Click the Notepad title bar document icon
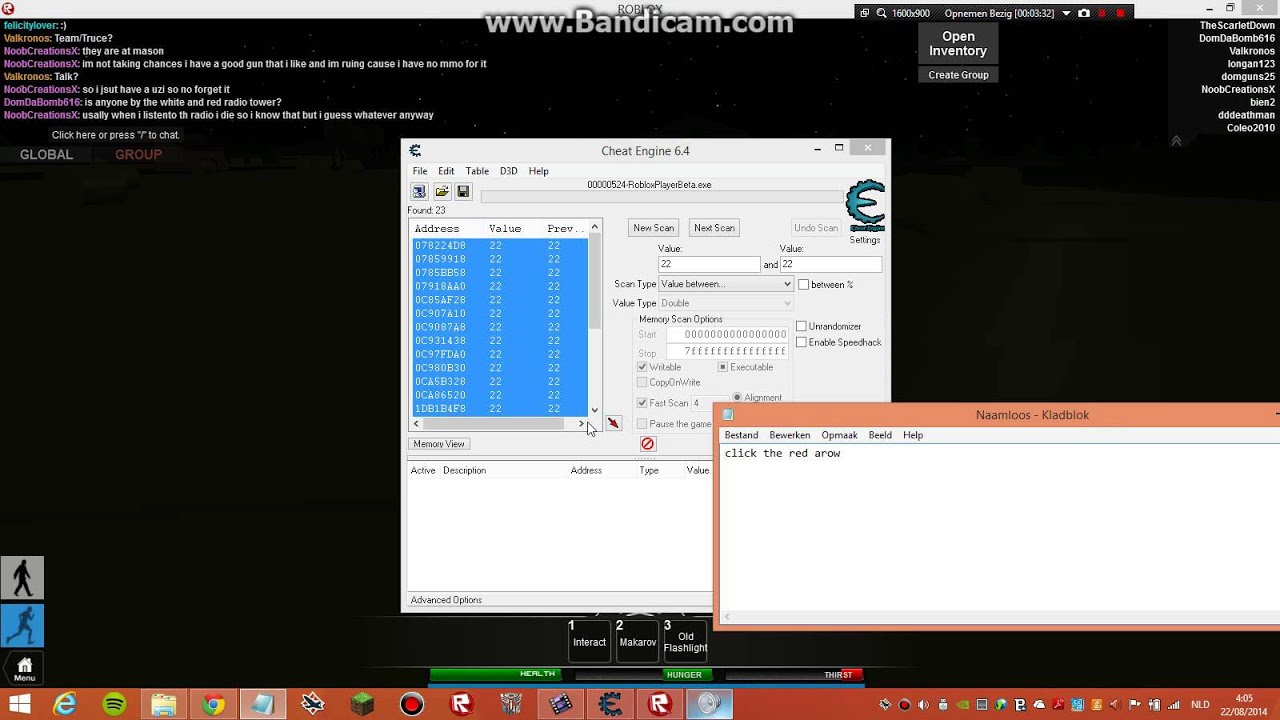1280x720 pixels. (x=728, y=415)
